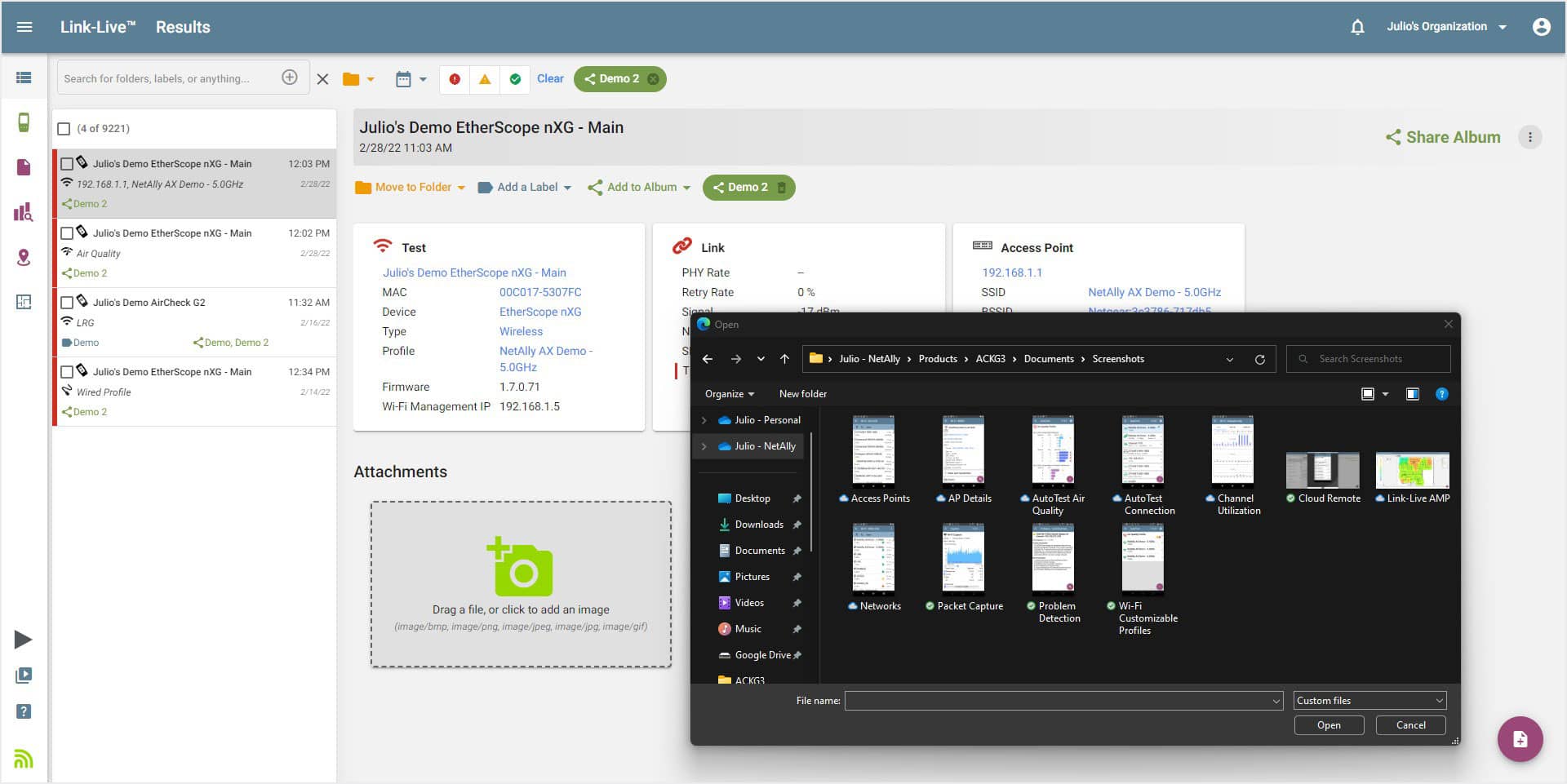The width and height of the screenshot is (1567, 784).
Task: Filter by green success status
Action: [515, 79]
